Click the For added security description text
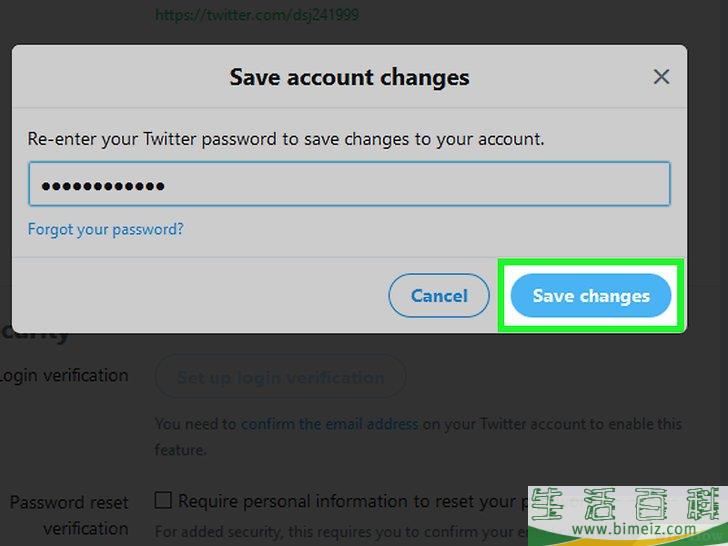This screenshot has height=546, width=728. pos(341,532)
